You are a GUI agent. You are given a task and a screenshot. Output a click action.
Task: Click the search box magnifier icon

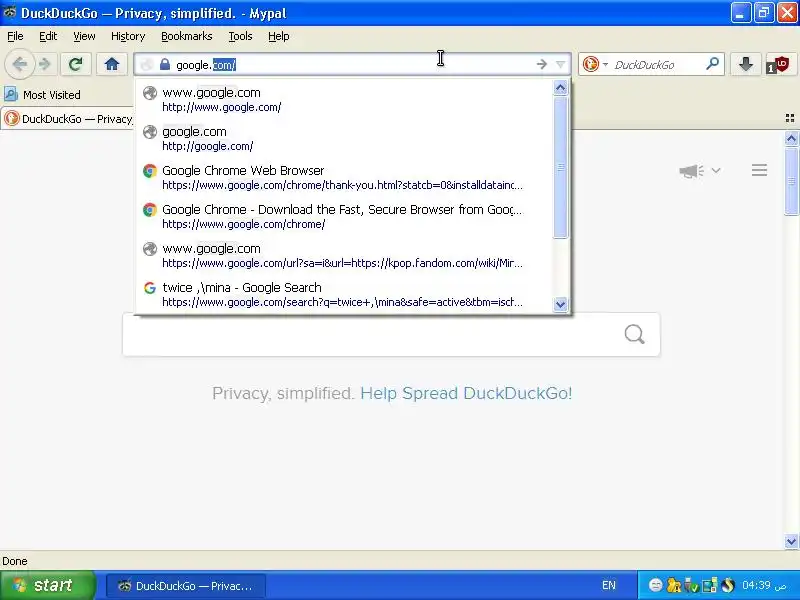click(713, 64)
